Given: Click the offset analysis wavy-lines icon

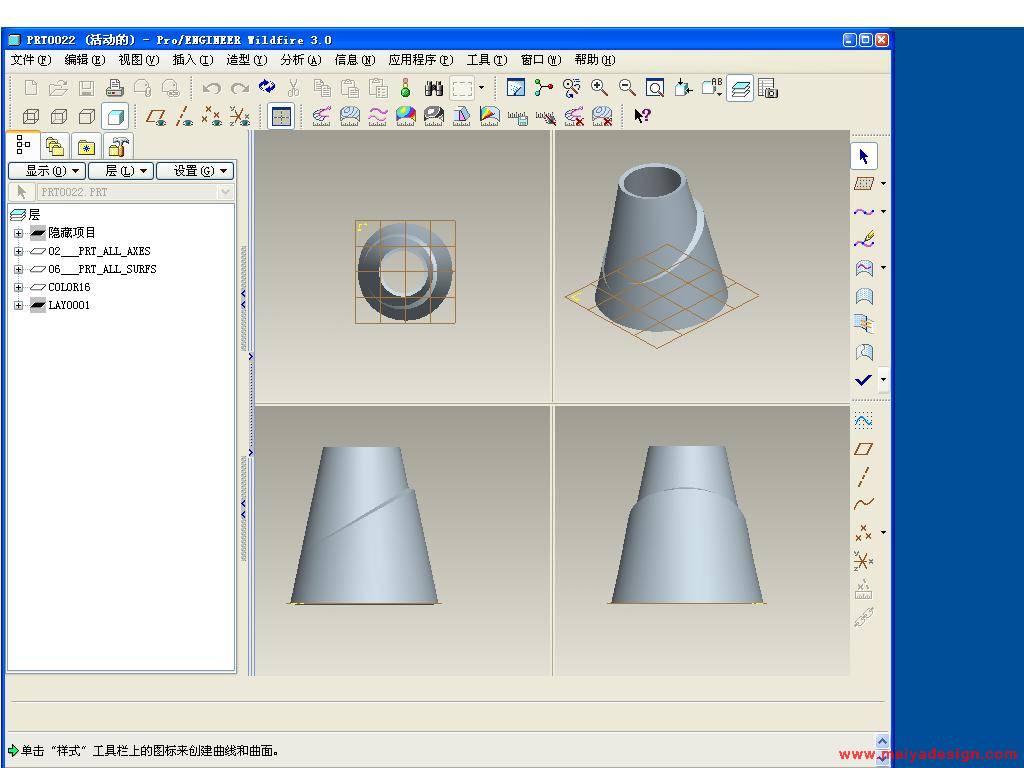Looking at the screenshot, I should (x=377, y=116).
